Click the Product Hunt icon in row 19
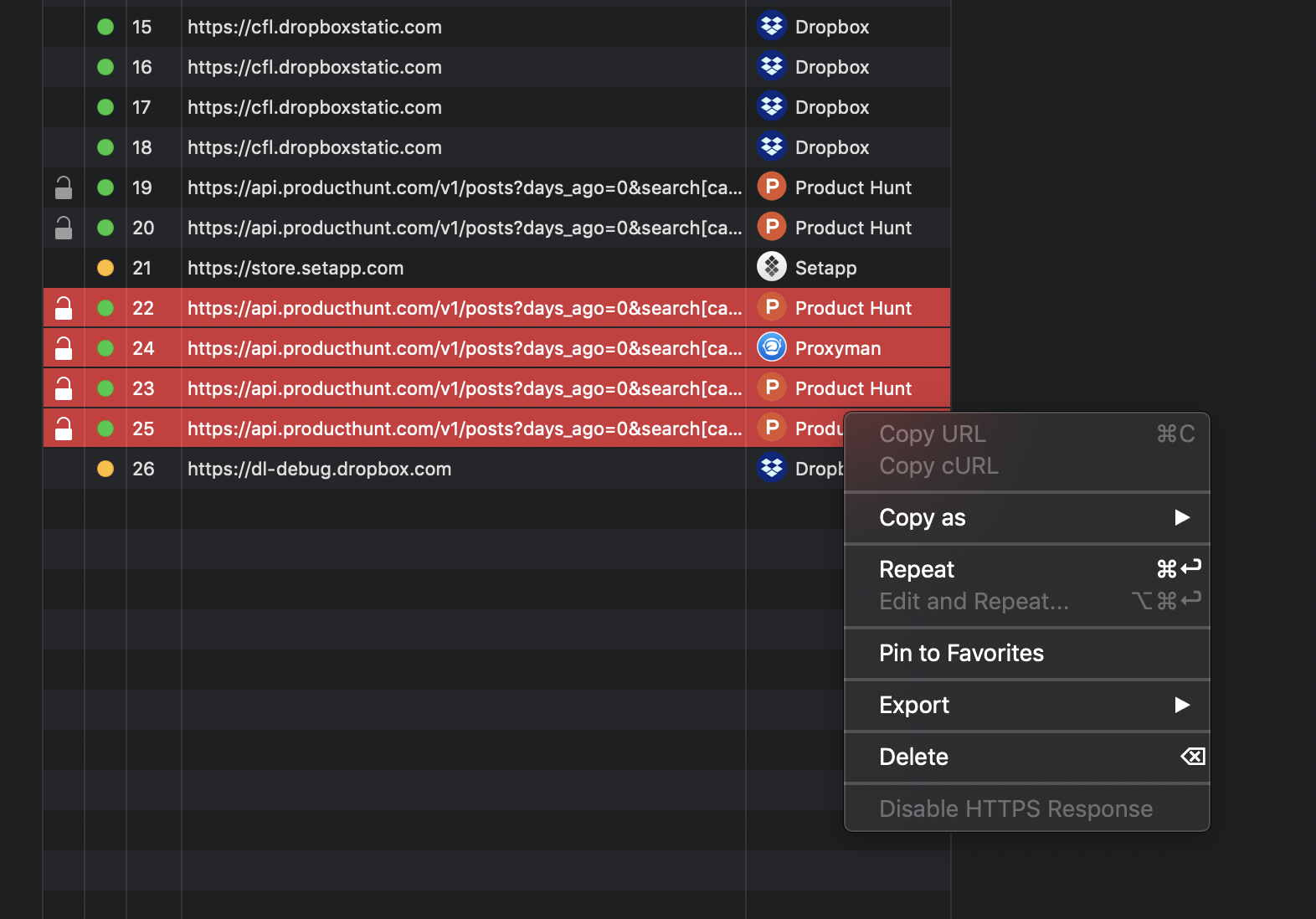 (771, 187)
